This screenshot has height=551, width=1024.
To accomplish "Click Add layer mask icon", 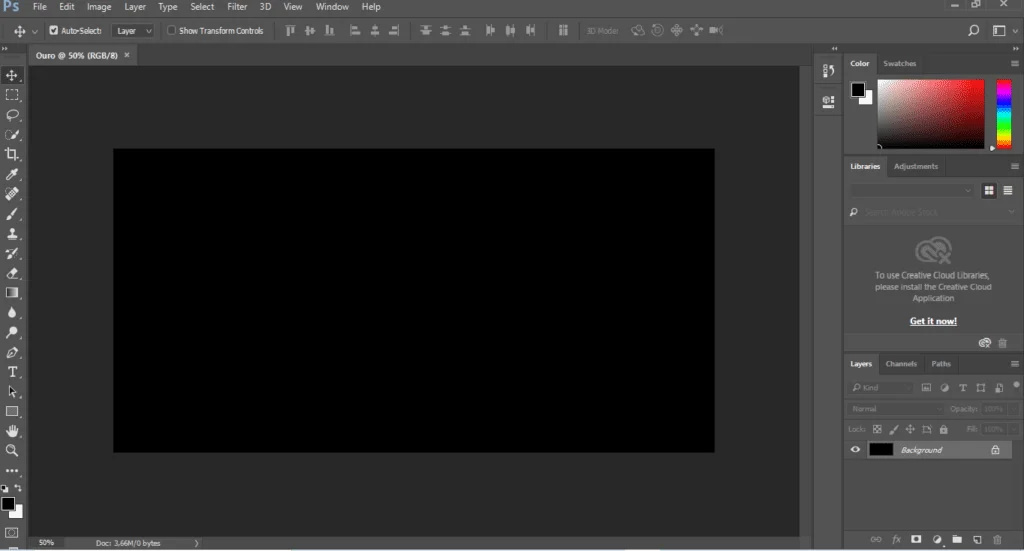I will click(916, 539).
